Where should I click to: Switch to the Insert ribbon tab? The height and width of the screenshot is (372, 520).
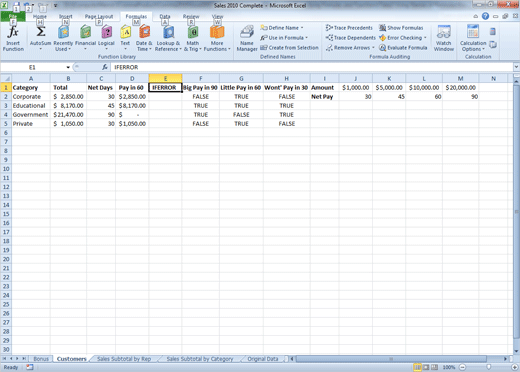pos(66,16)
